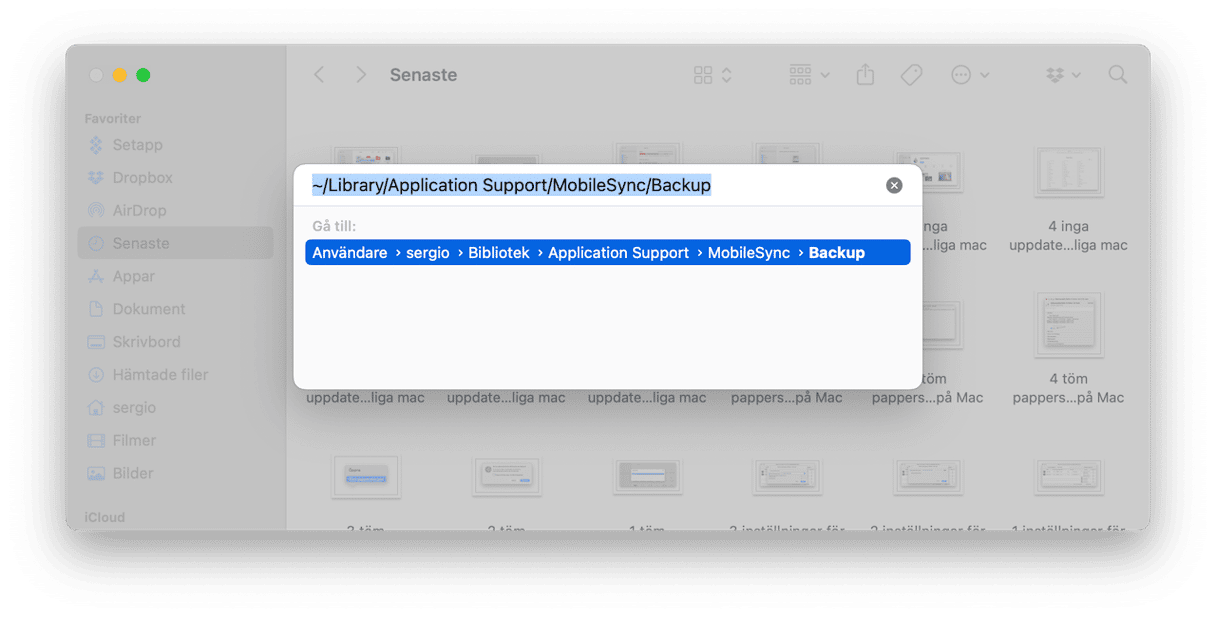The height and width of the screenshot is (617, 1216).
Task: Expand the group-by options dropdown
Action: click(x=809, y=75)
